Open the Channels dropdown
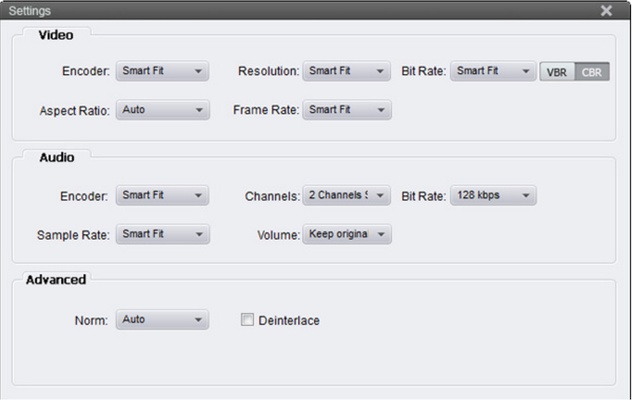633x400 pixels. 346,195
